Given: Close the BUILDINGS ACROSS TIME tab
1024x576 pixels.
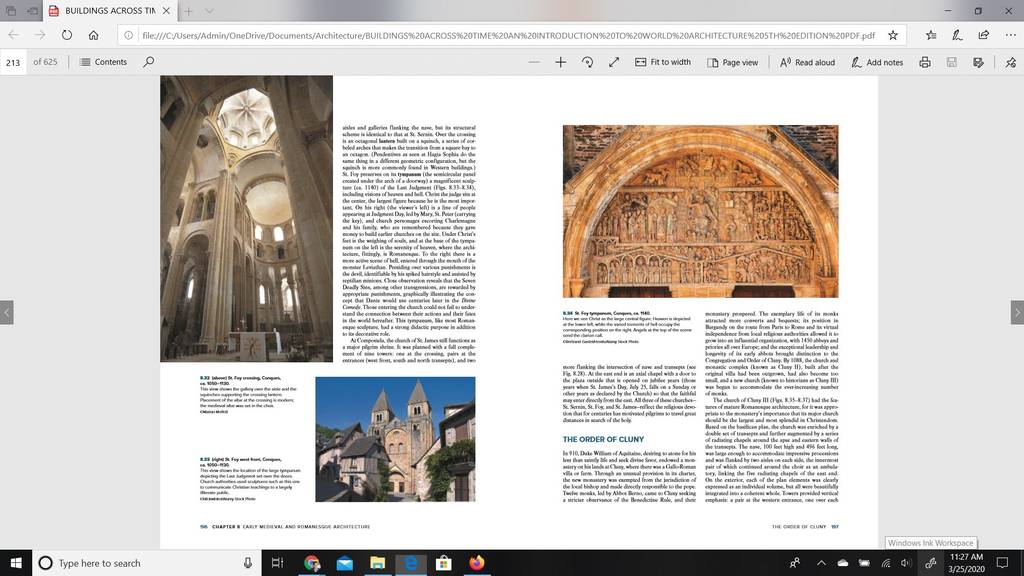Looking at the screenshot, I should [x=167, y=11].
